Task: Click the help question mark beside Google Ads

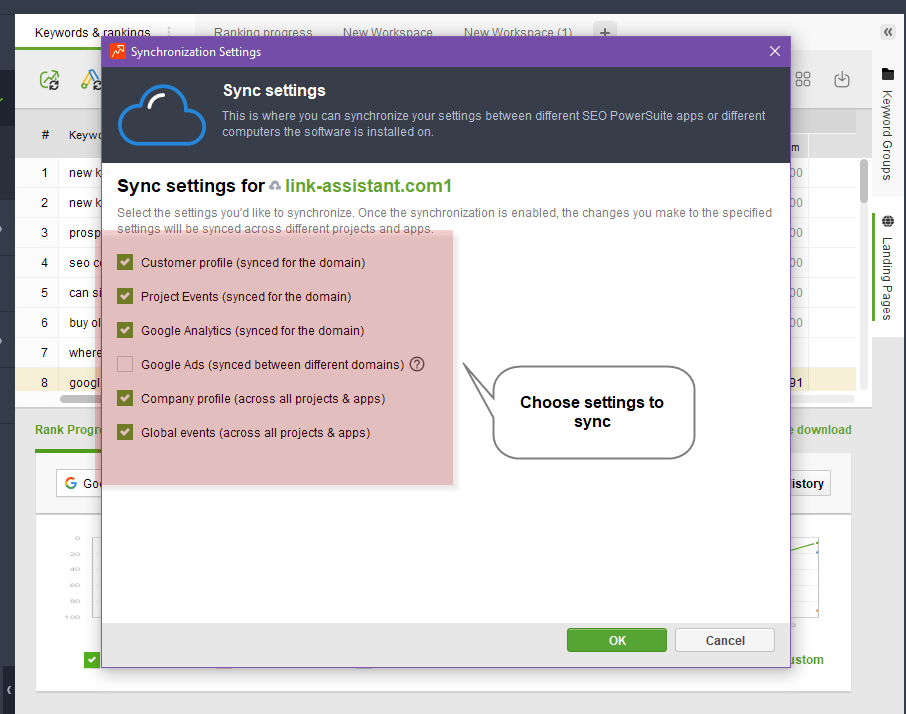Action: point(417,364)
